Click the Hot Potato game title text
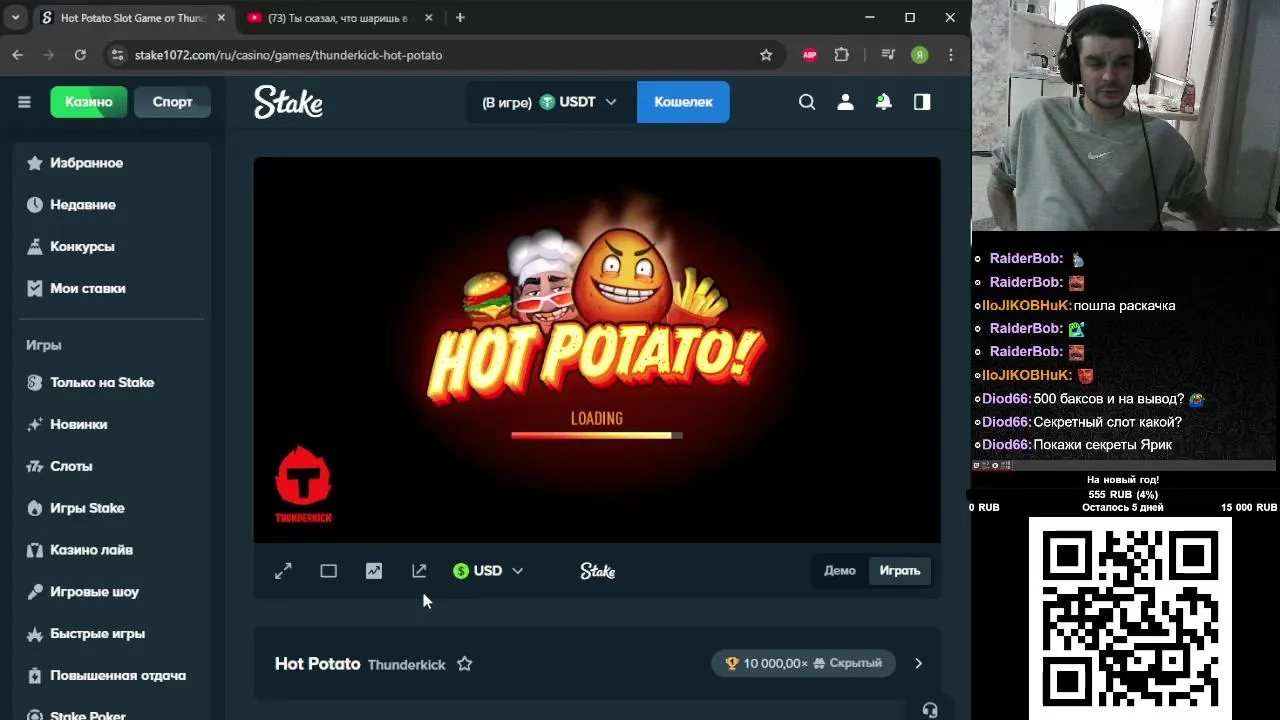 317,664
